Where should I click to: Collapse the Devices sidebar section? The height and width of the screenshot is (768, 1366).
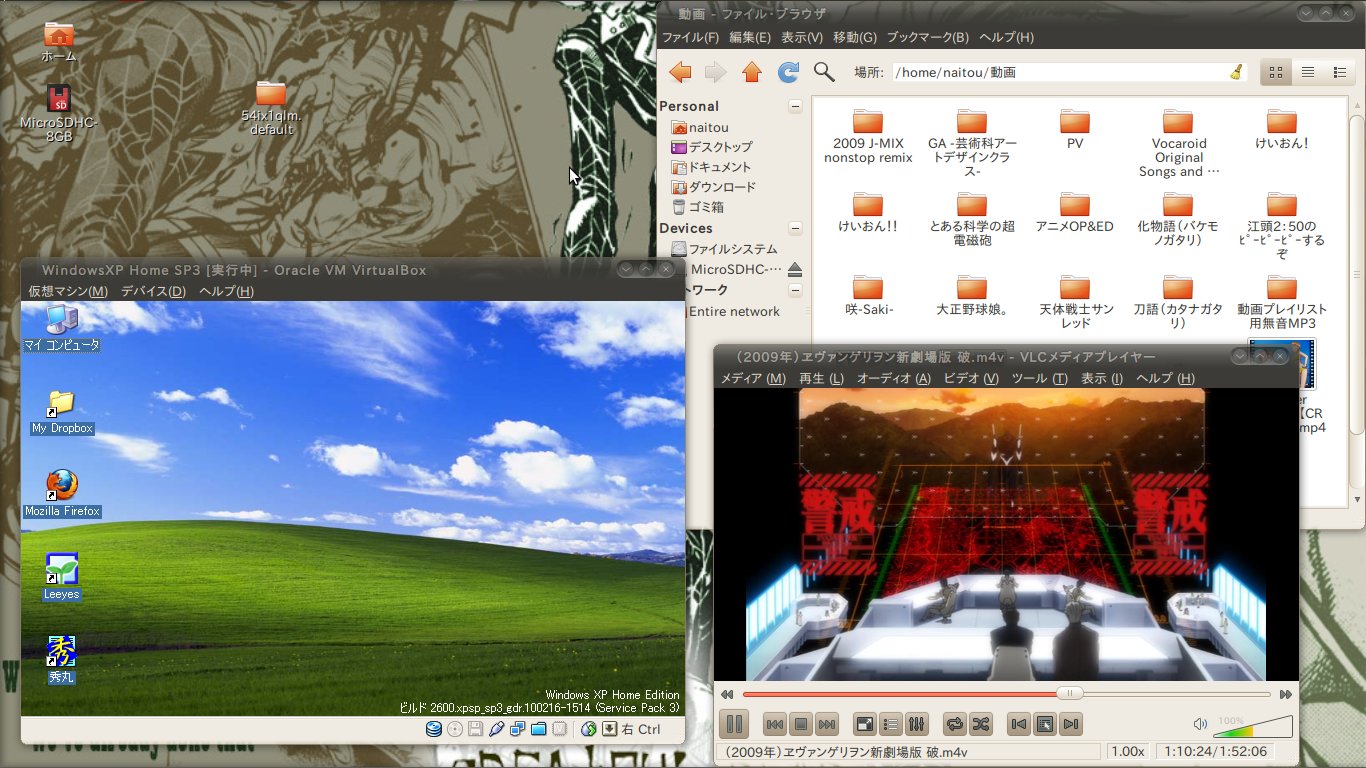(x=795, y=228)
